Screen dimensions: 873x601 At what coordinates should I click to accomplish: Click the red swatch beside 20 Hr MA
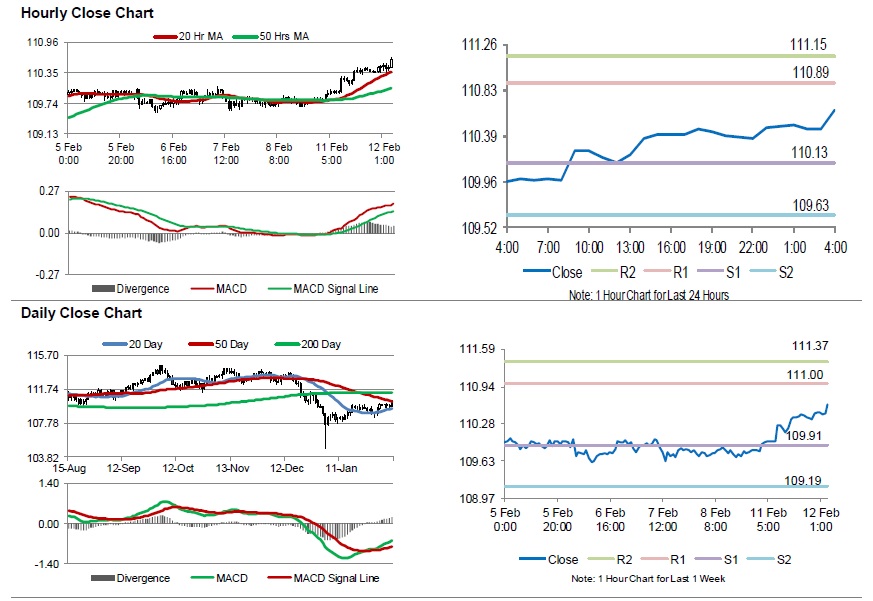tap(165, 37)
